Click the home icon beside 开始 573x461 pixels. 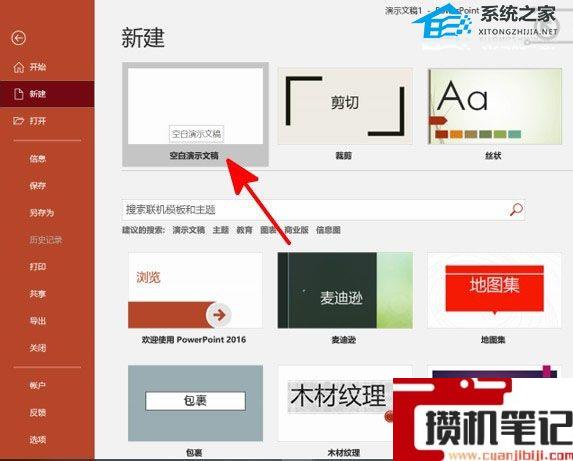[19, 67]
